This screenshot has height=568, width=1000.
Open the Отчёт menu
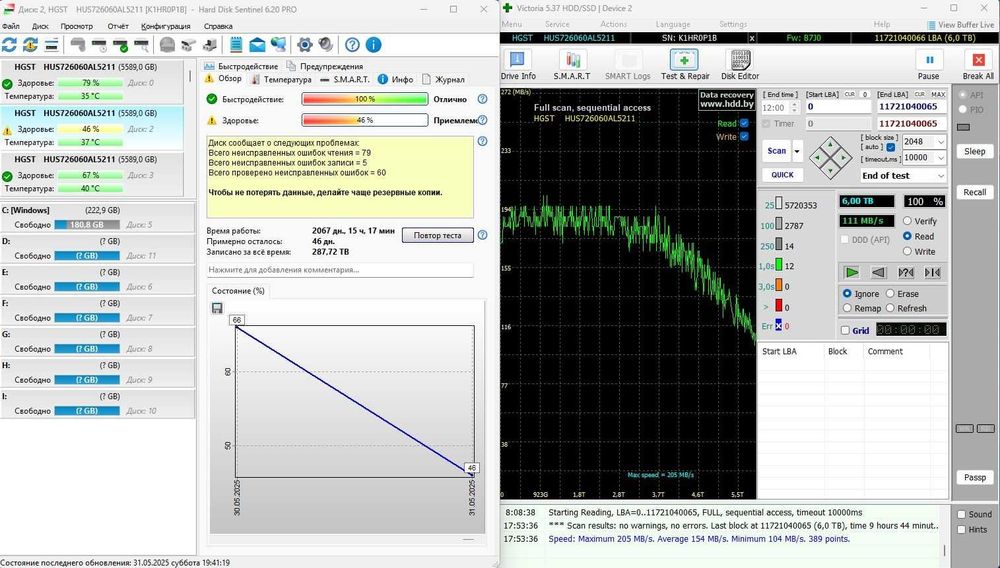point(118,26)
